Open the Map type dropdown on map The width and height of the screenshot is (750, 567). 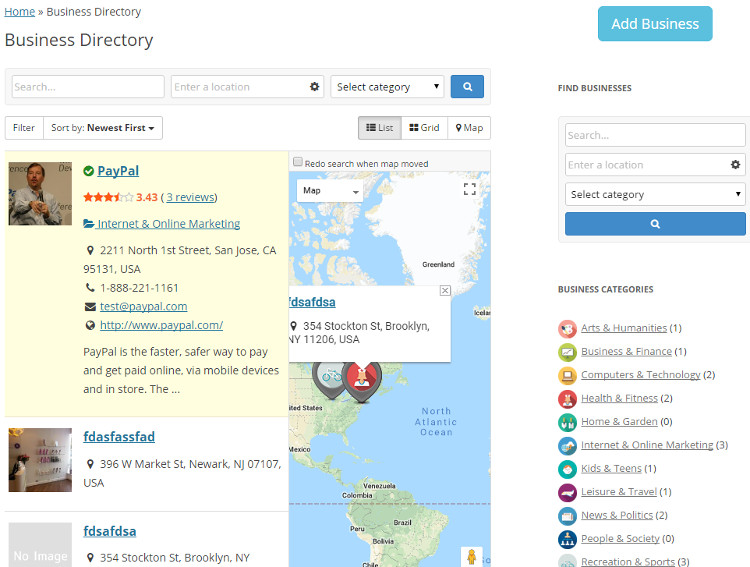tap(330, 190)
